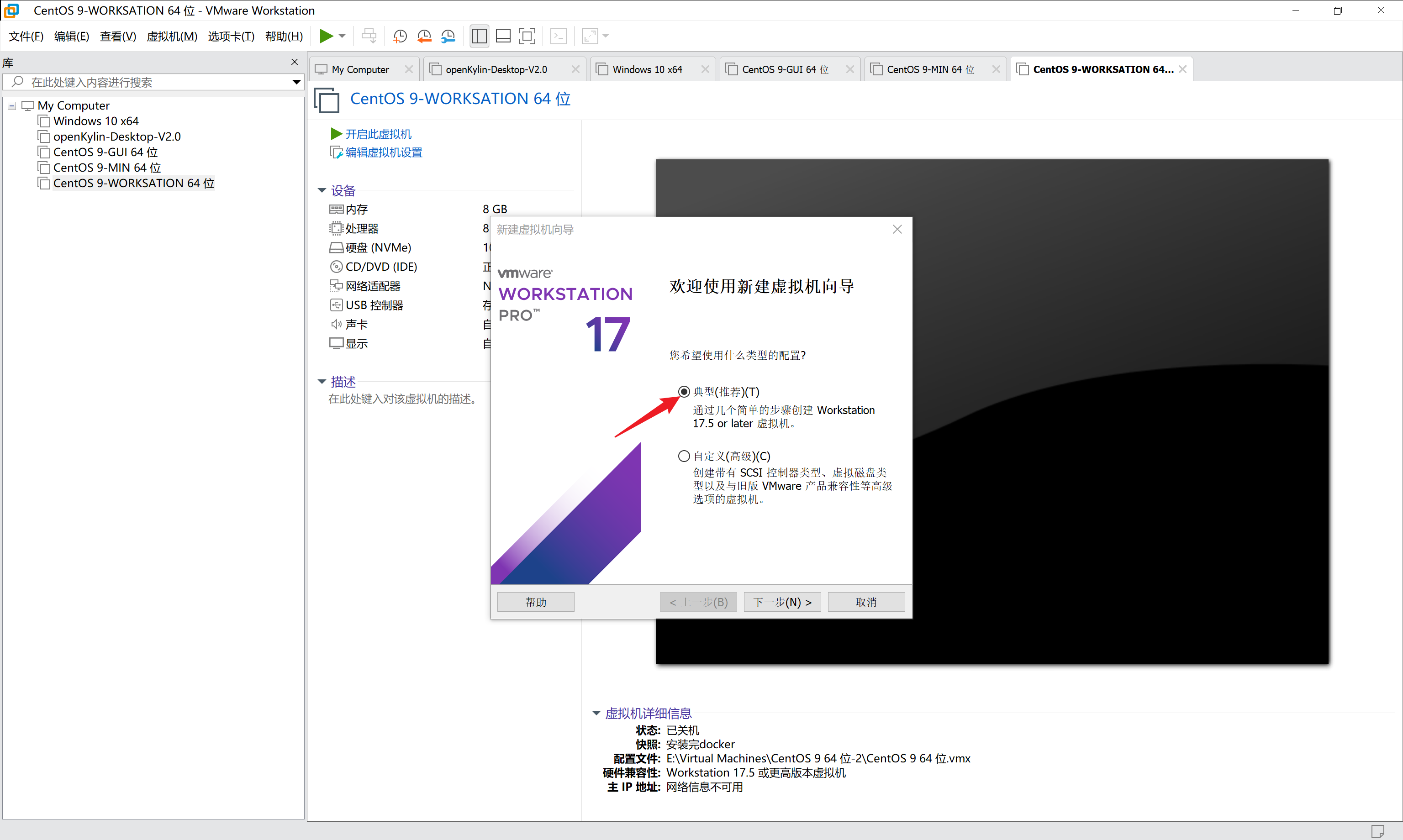Screen dimensions: 1403x840
Task: Click 下一步(N) > in wizard
Action: [x=782, y=602]
